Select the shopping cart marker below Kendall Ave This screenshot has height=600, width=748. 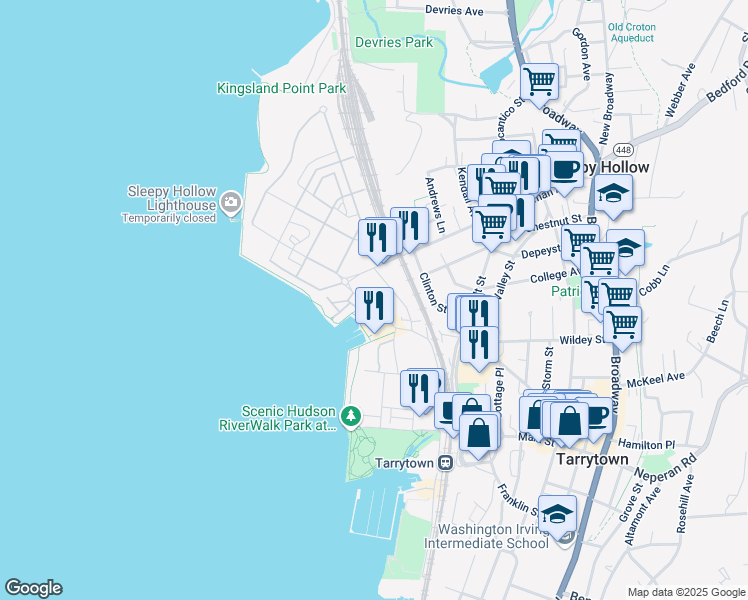point(491,225)
